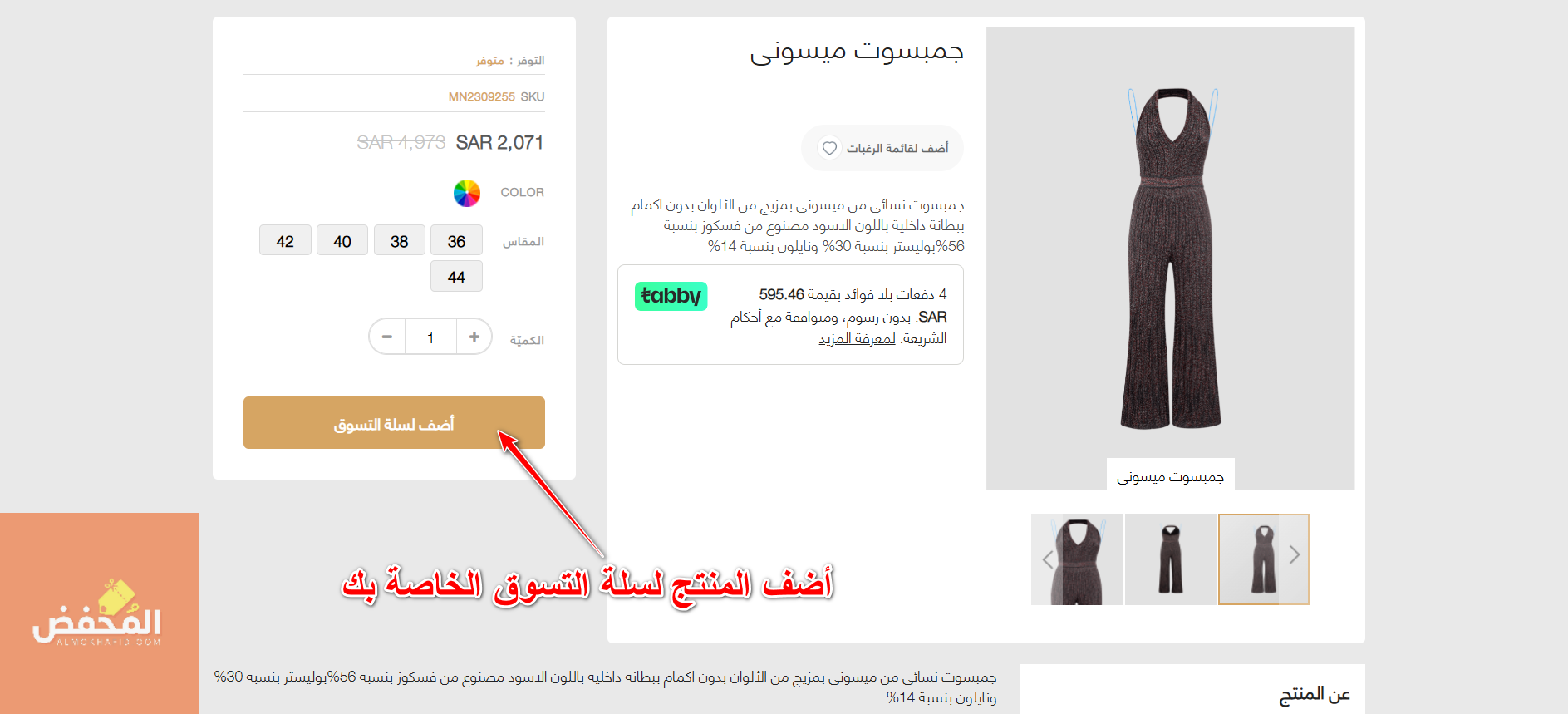The width and height of the screenshot is (1568, 714).
Task: Click the sale price SAR 2,071
Action: tap(499, 143)
